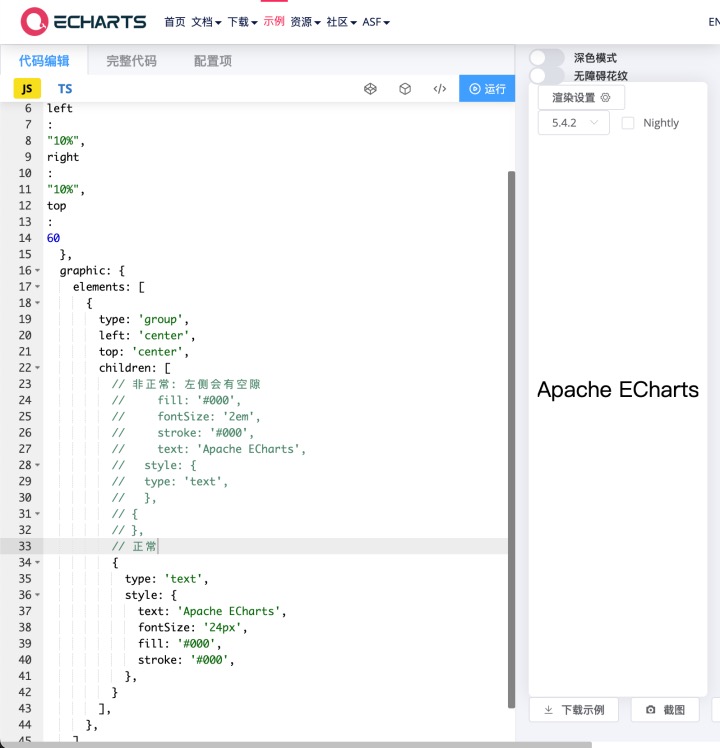Screen dimensions: 720x748
Task: Click comment line 23 非正常
Action: pyautogui.click(x=186, y=384)
